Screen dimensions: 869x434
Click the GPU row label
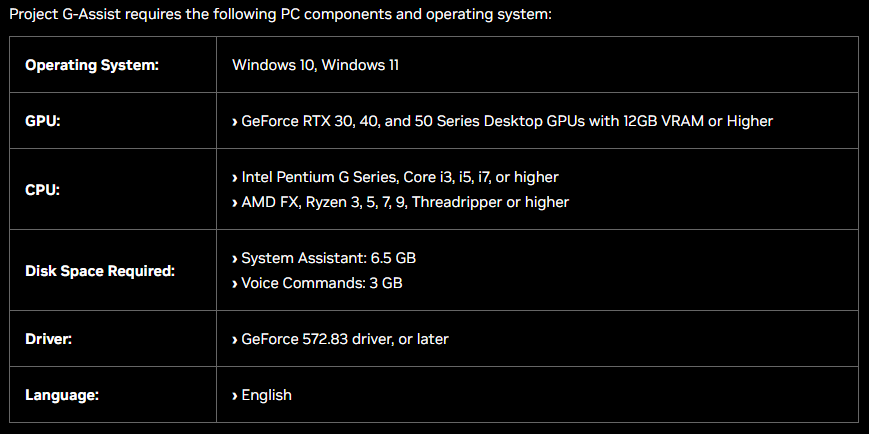point(43,121)
